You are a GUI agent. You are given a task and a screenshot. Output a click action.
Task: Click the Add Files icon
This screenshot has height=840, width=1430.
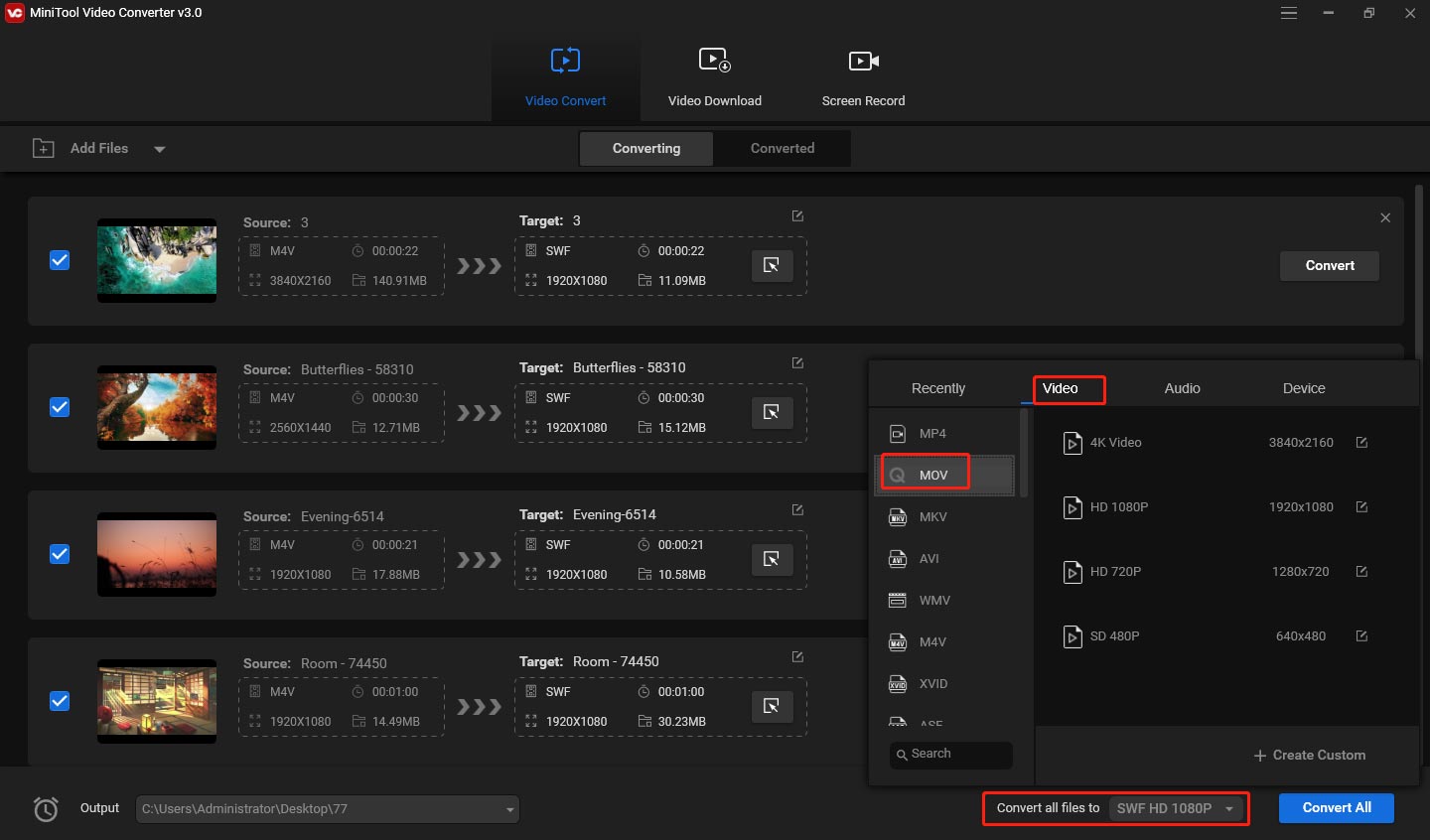pyautogui.click(x=44, y=149)
